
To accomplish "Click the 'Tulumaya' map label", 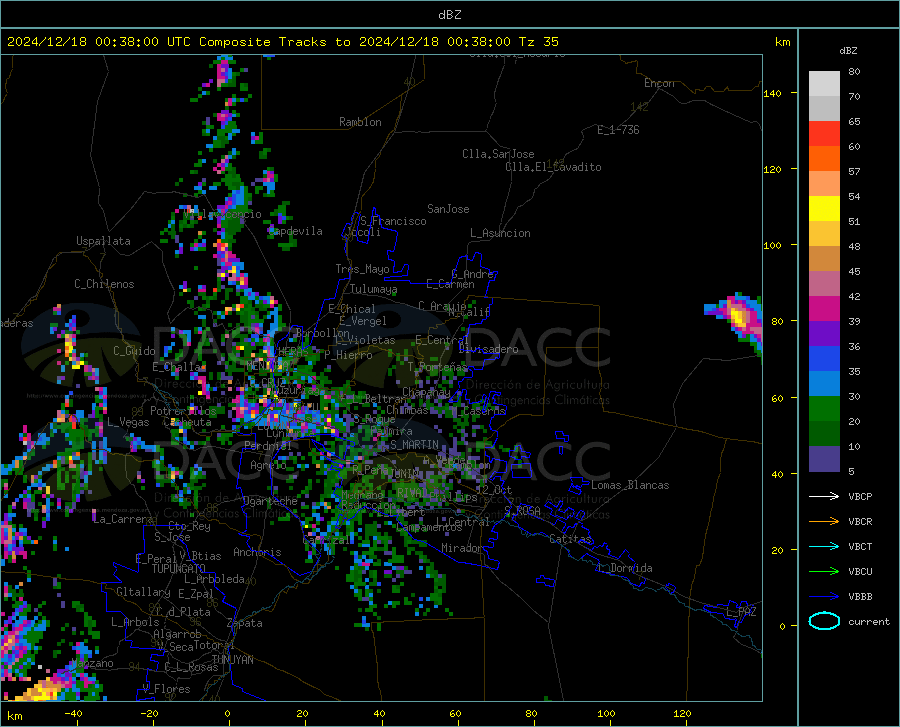I will [x=374, y=289].
